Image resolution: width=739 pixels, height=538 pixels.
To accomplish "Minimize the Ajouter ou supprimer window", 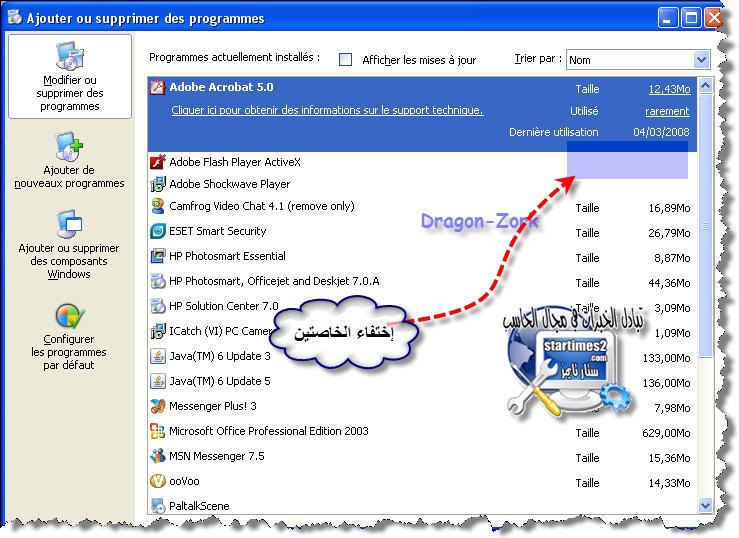I will click(668, 18).
